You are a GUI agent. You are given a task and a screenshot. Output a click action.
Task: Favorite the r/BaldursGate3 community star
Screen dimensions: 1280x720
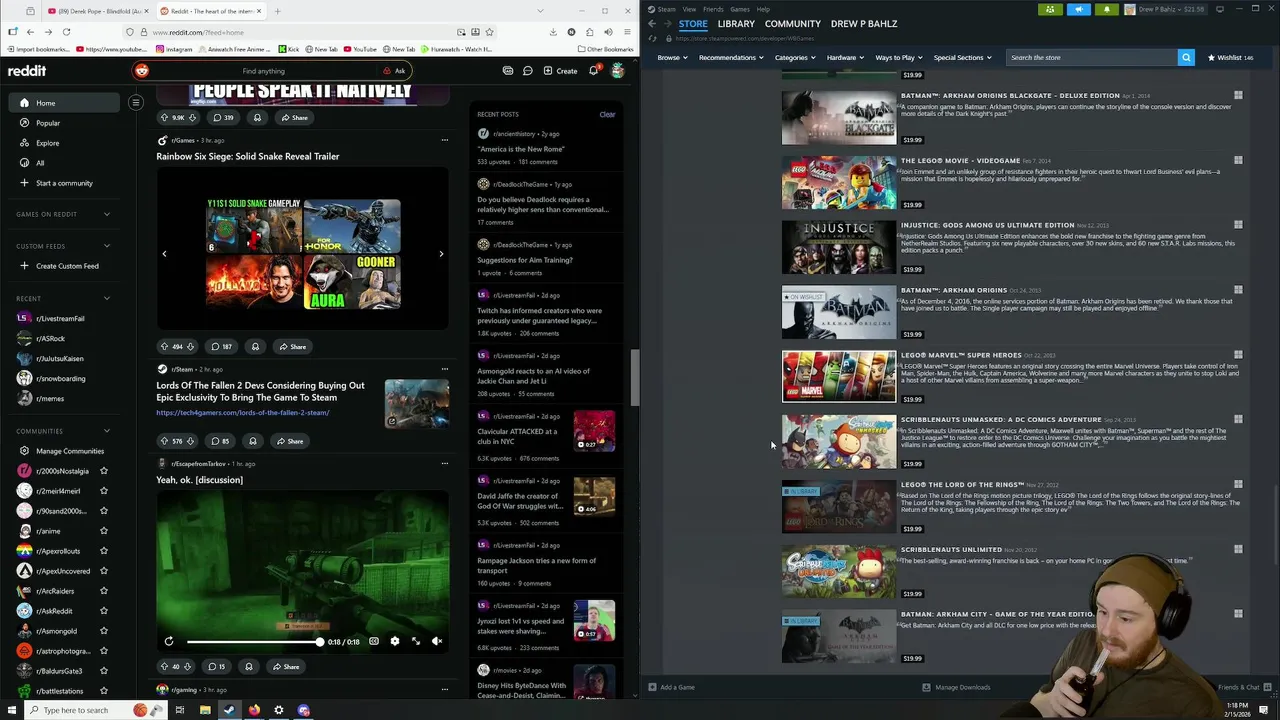pos(104,671)
